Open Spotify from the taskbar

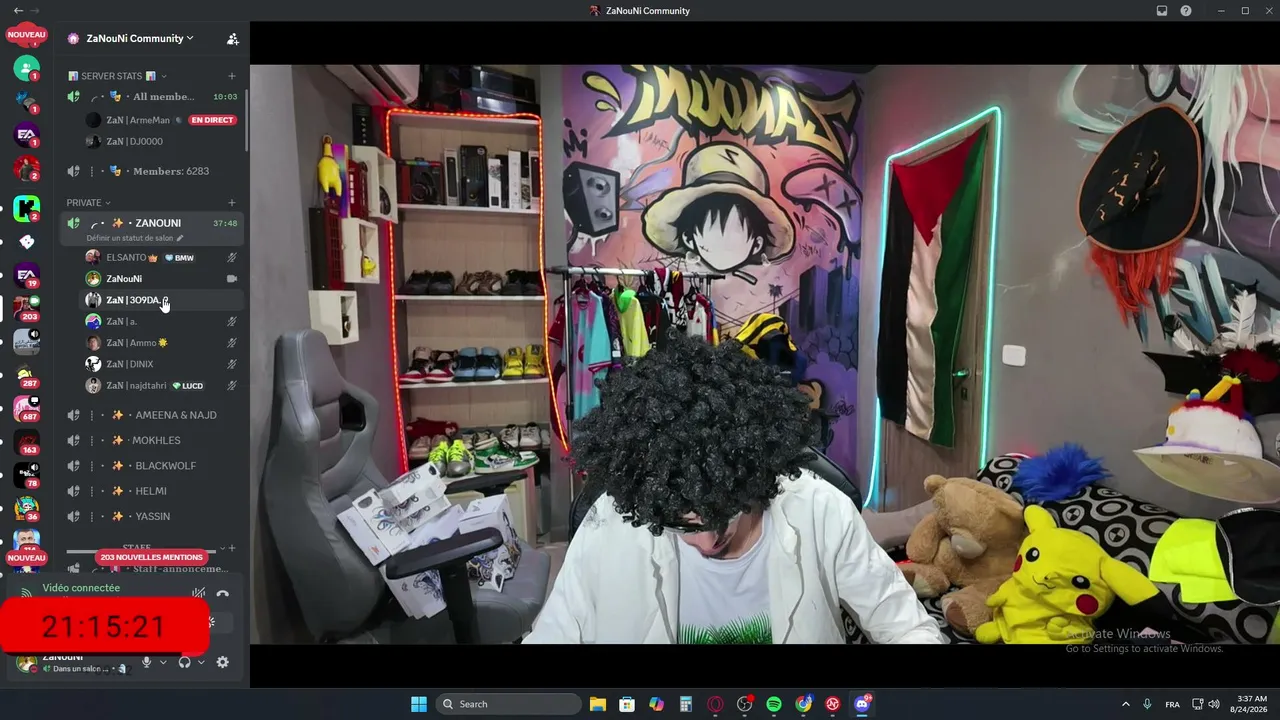point(774,704)
